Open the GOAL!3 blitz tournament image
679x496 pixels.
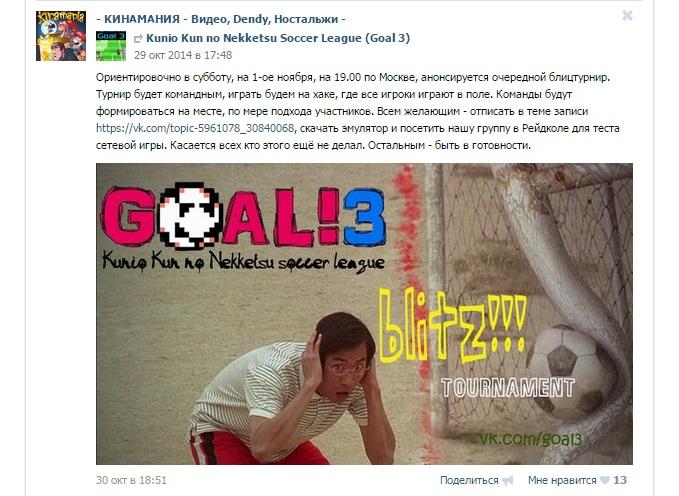[x=364, y=314]
